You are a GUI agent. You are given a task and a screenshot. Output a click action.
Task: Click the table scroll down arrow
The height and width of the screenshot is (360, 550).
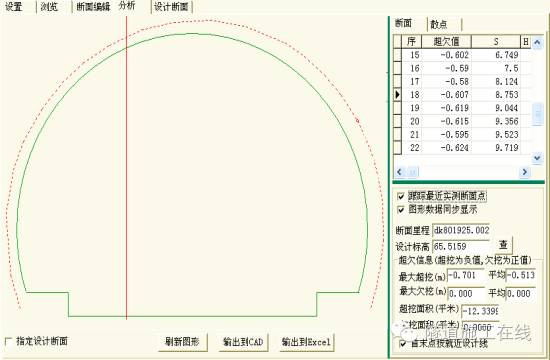(537, 158)
